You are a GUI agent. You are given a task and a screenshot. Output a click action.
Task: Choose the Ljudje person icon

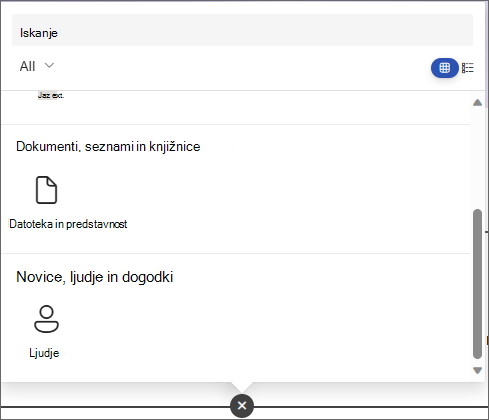pyautogui.click(x=46, y=319)
